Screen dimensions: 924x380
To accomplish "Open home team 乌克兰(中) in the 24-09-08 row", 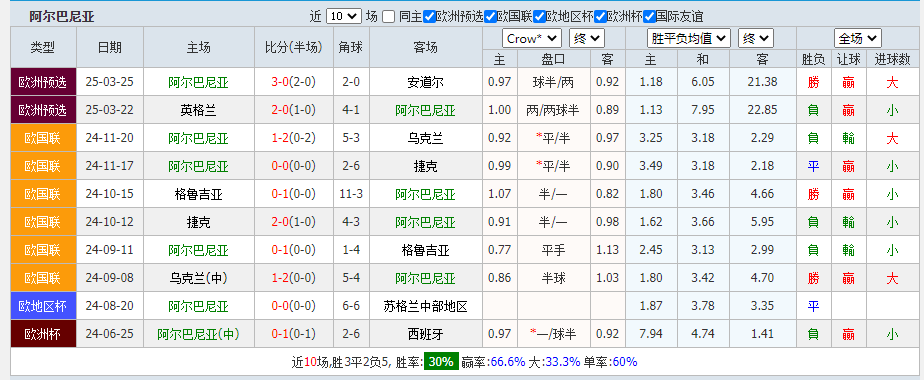I will click(x=198, y=278).
